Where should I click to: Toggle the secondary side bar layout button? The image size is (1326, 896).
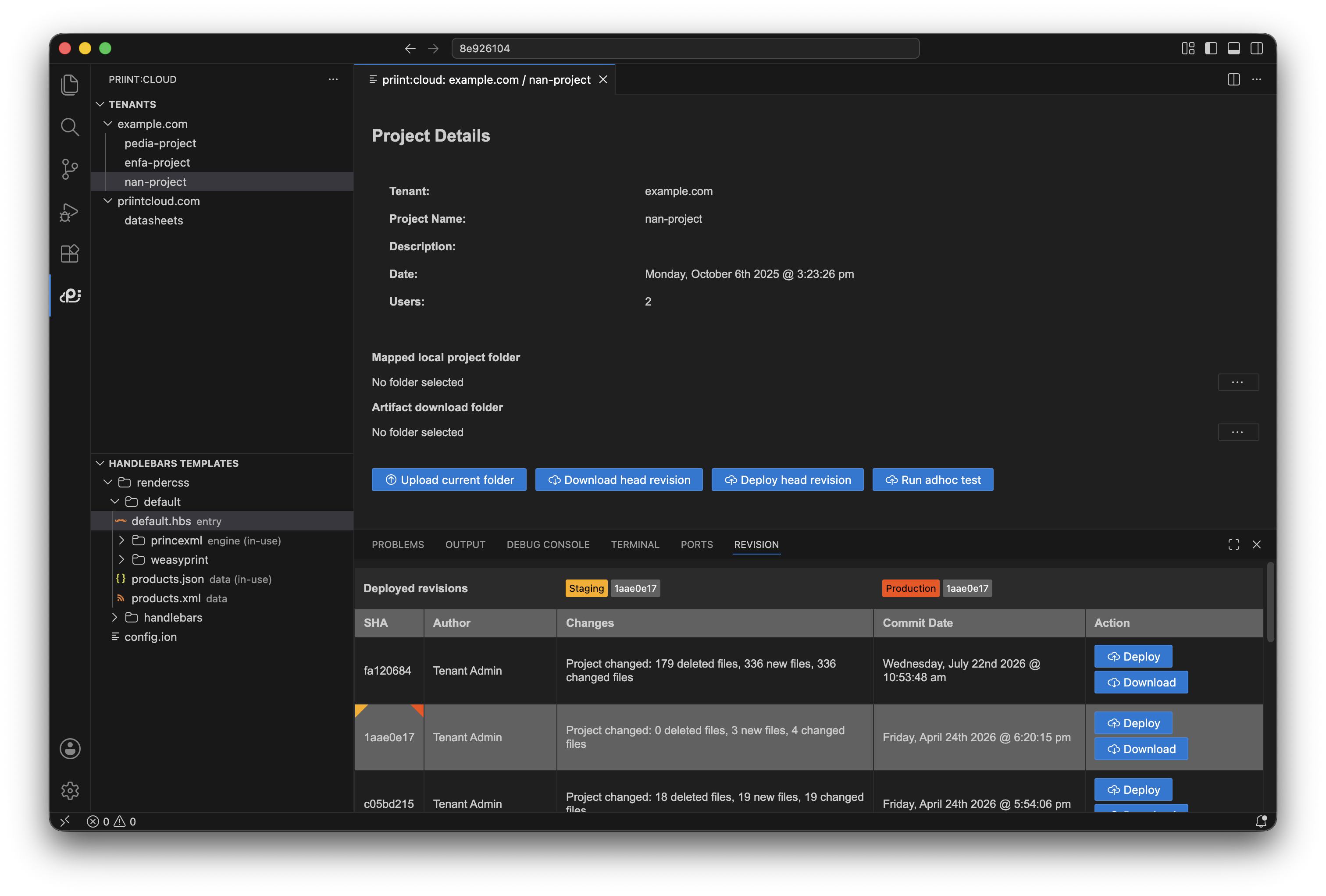click(1256, 49)
